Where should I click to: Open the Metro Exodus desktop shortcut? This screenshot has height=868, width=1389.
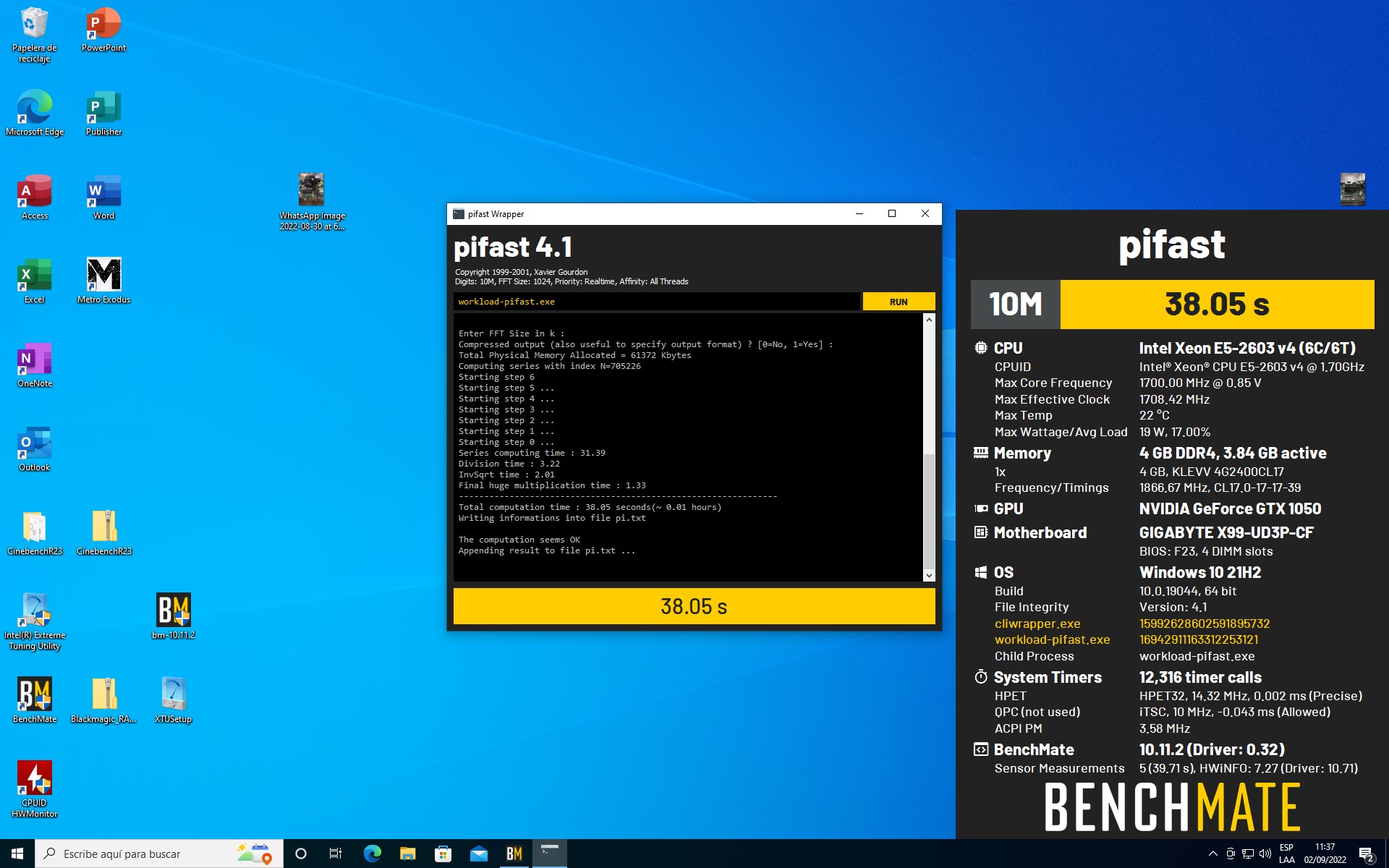103,280
